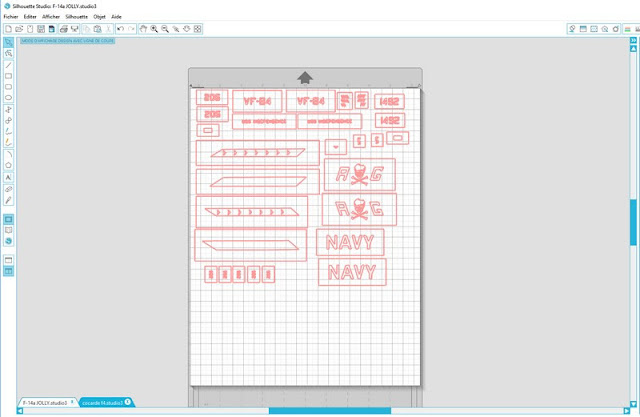Viewport: 640px width, 417px height.
Task: Open the library book icon
Action: (9, 231)
